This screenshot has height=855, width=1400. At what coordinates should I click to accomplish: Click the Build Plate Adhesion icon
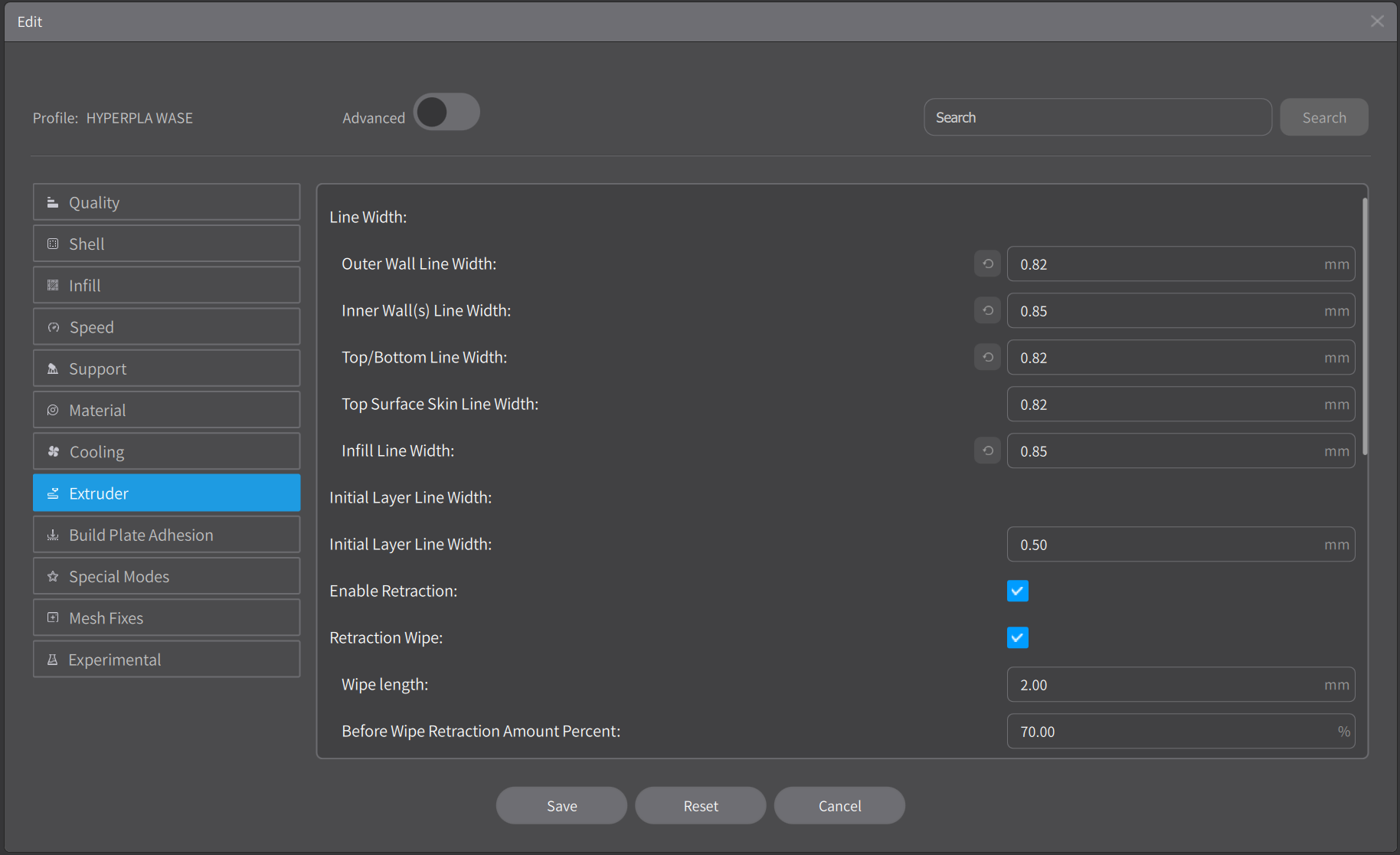tap(51, 534)
